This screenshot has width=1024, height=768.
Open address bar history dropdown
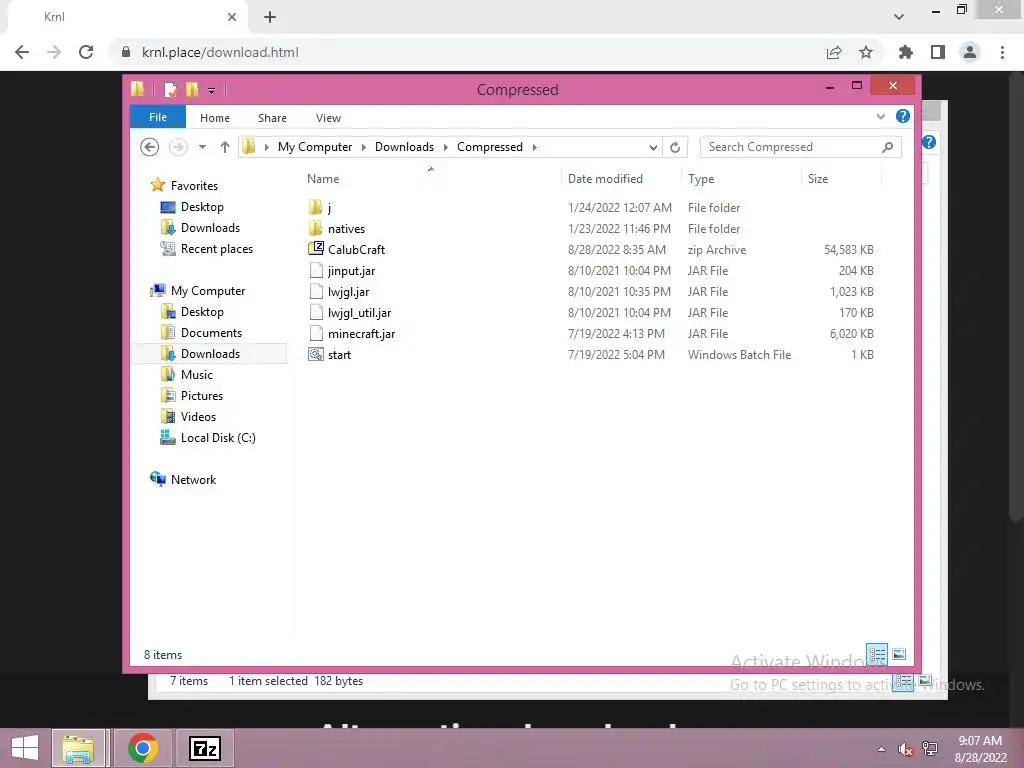(653, 148)
